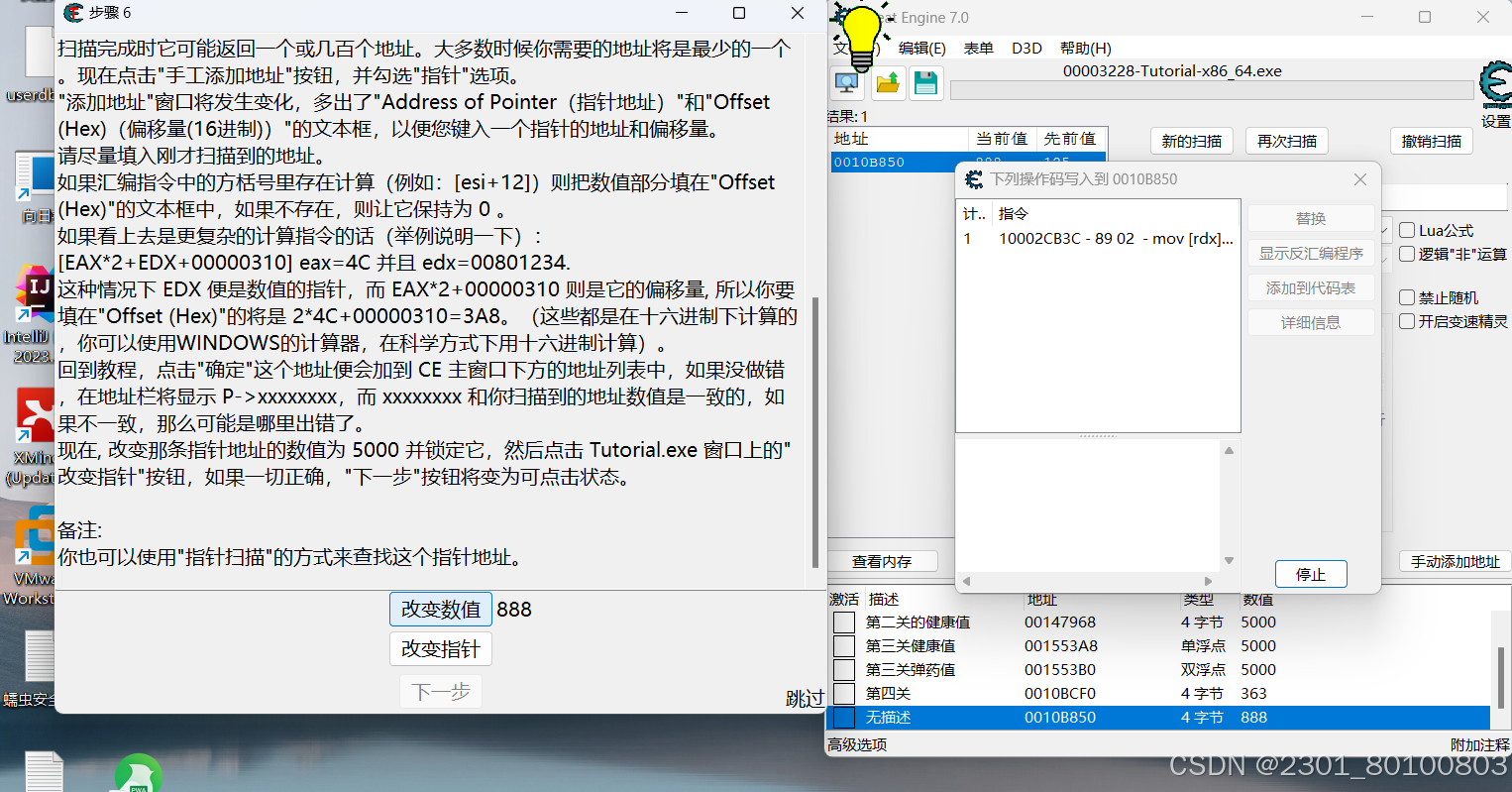This screenshot has width=1512, height=792.
Task: Select the instruction row 10002CB3C mov [rdx]
Action: [1098, 238]
